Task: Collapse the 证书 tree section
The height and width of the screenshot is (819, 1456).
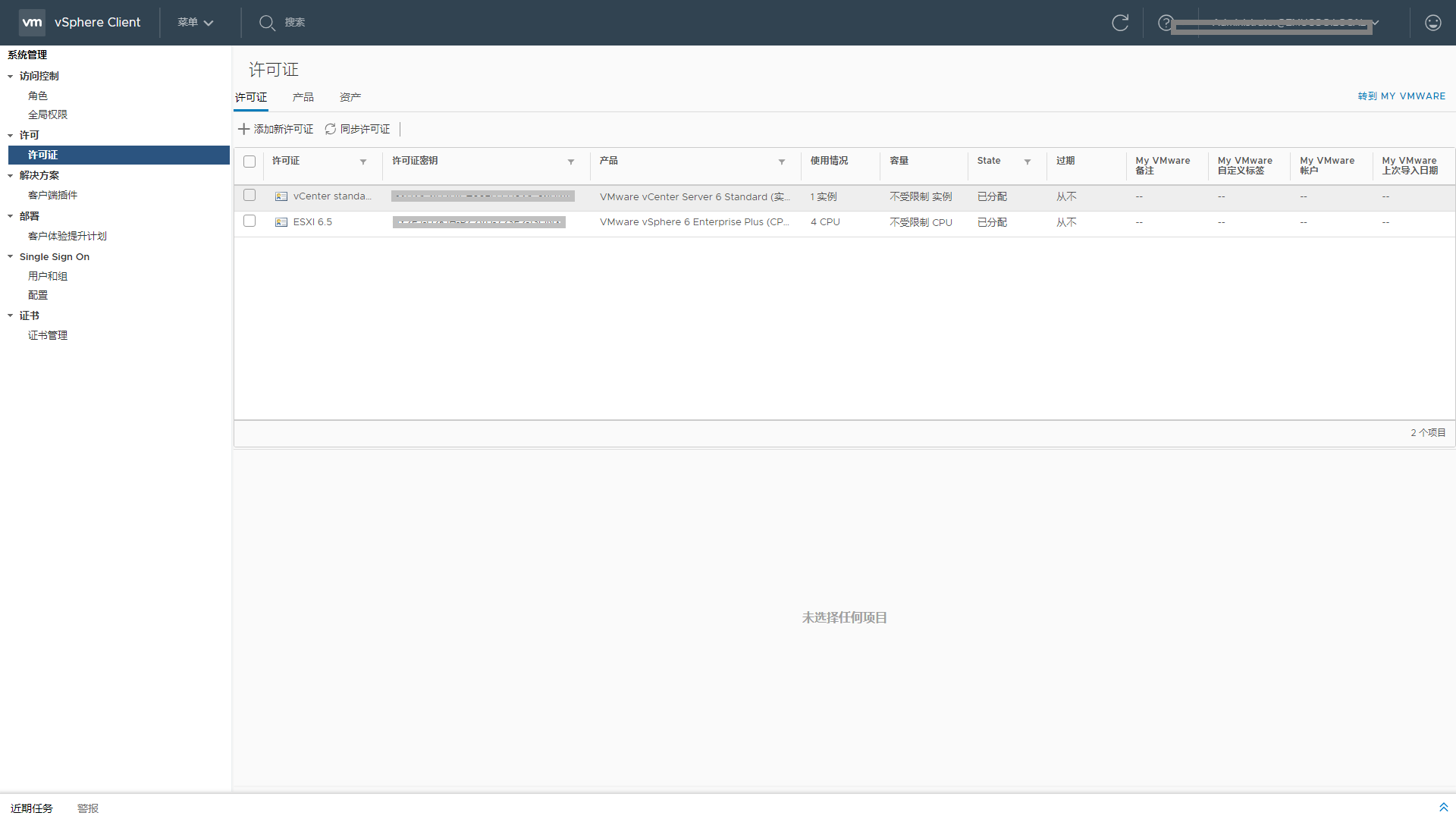Action: (11, 315)
